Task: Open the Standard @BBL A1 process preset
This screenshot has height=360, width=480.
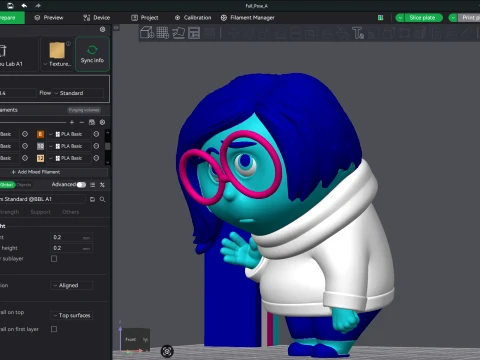Action: (x=42, y=199)
